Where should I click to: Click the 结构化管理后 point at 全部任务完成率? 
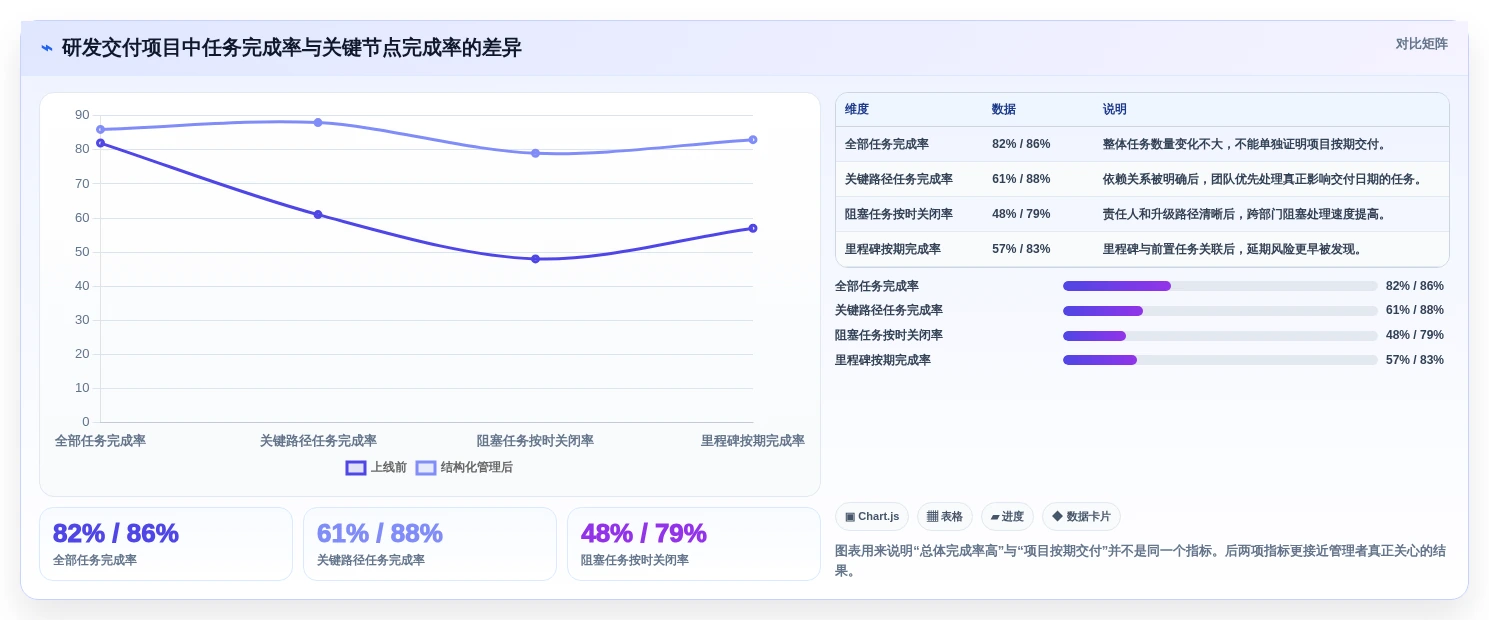(x=100, y=129)
